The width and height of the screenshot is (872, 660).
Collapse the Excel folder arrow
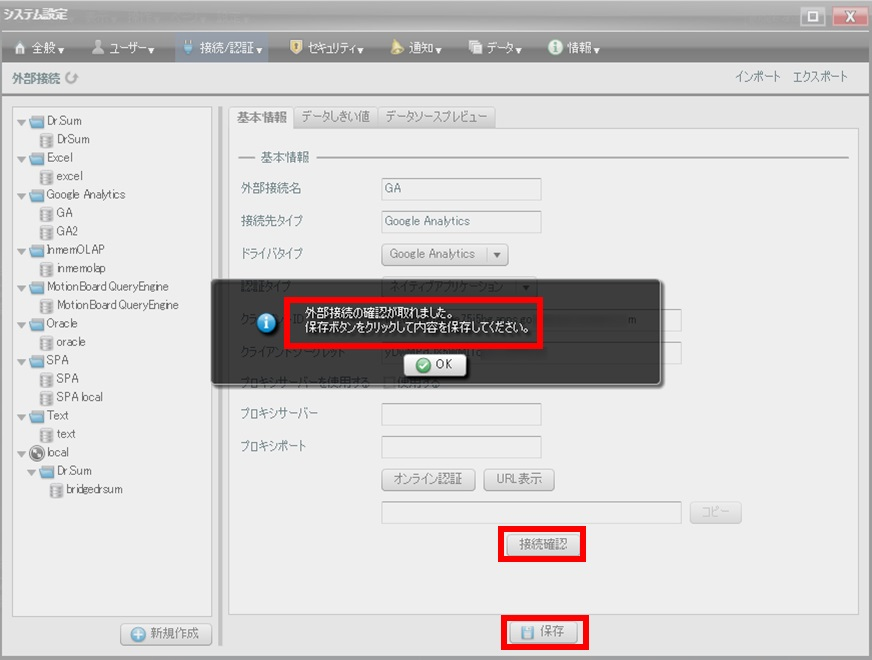coord(22,159)
